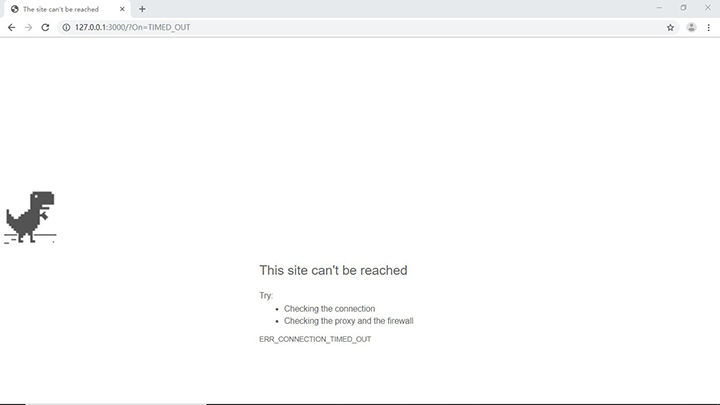Screen dimensions: 720x405
Task: Open the user profile avatar
Action: pos(691,27)
